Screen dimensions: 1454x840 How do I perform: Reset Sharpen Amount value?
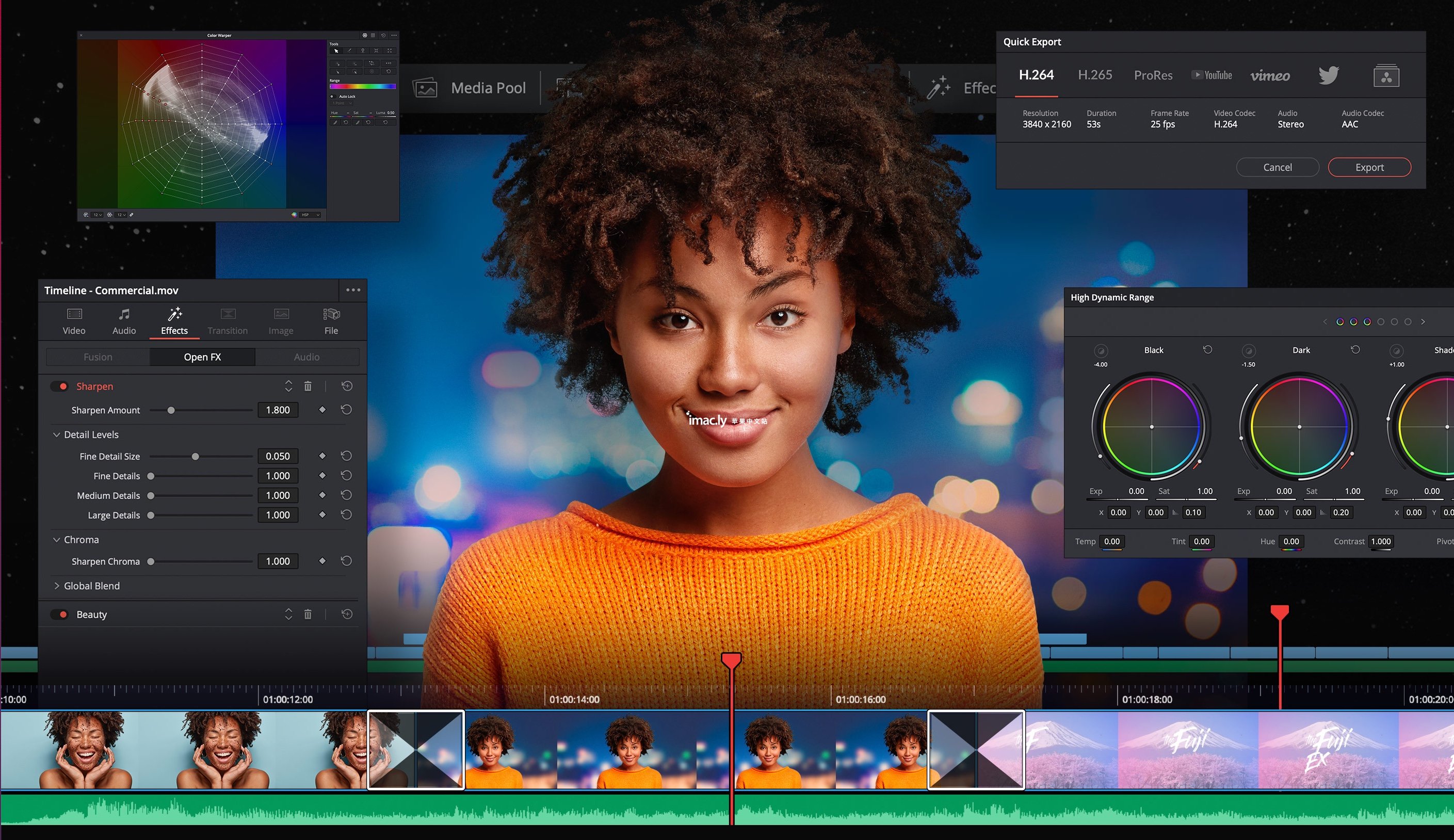click(346, 410)
